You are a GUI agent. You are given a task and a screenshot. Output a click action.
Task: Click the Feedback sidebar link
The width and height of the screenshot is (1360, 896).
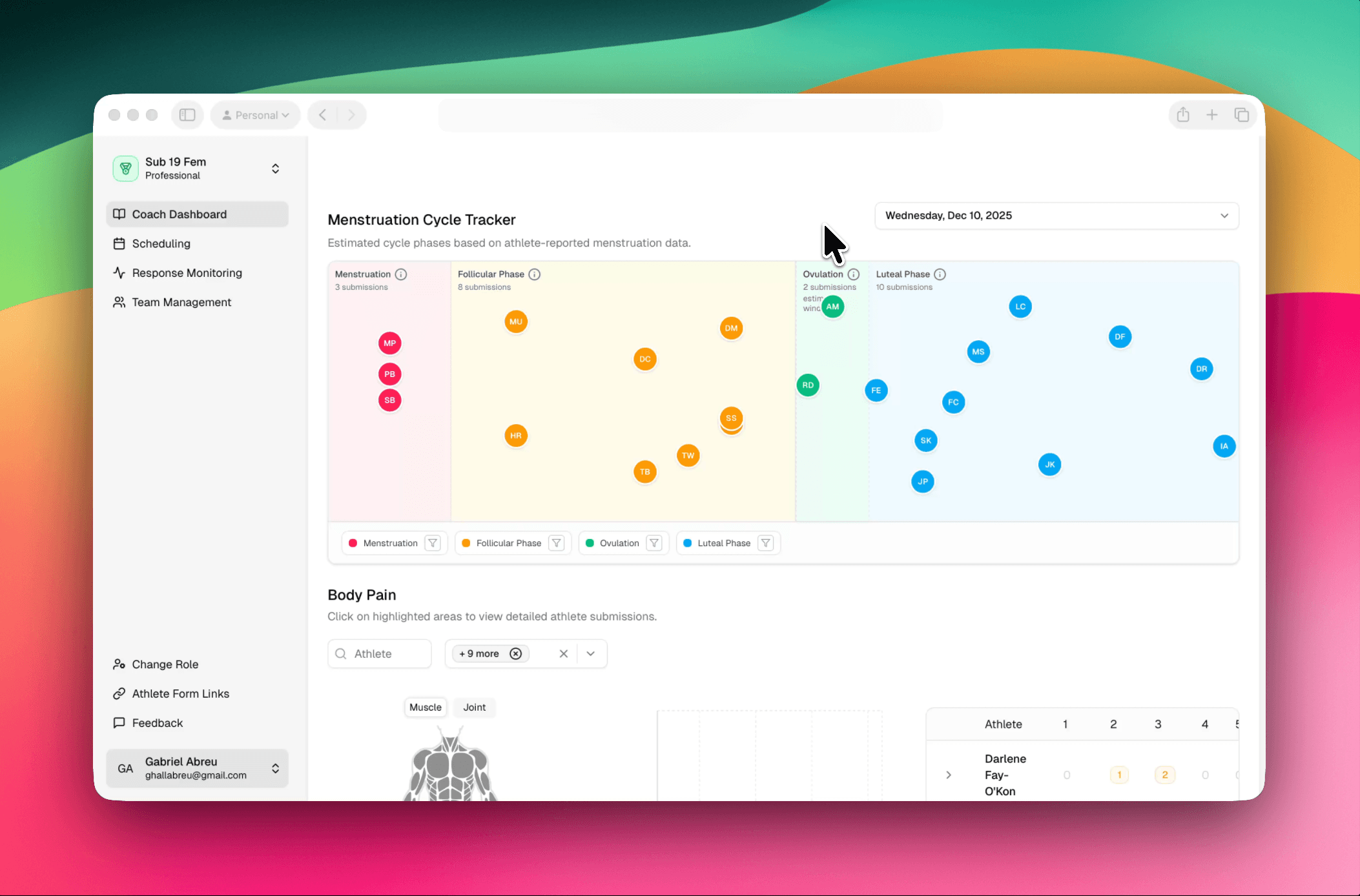pos(157,723)
